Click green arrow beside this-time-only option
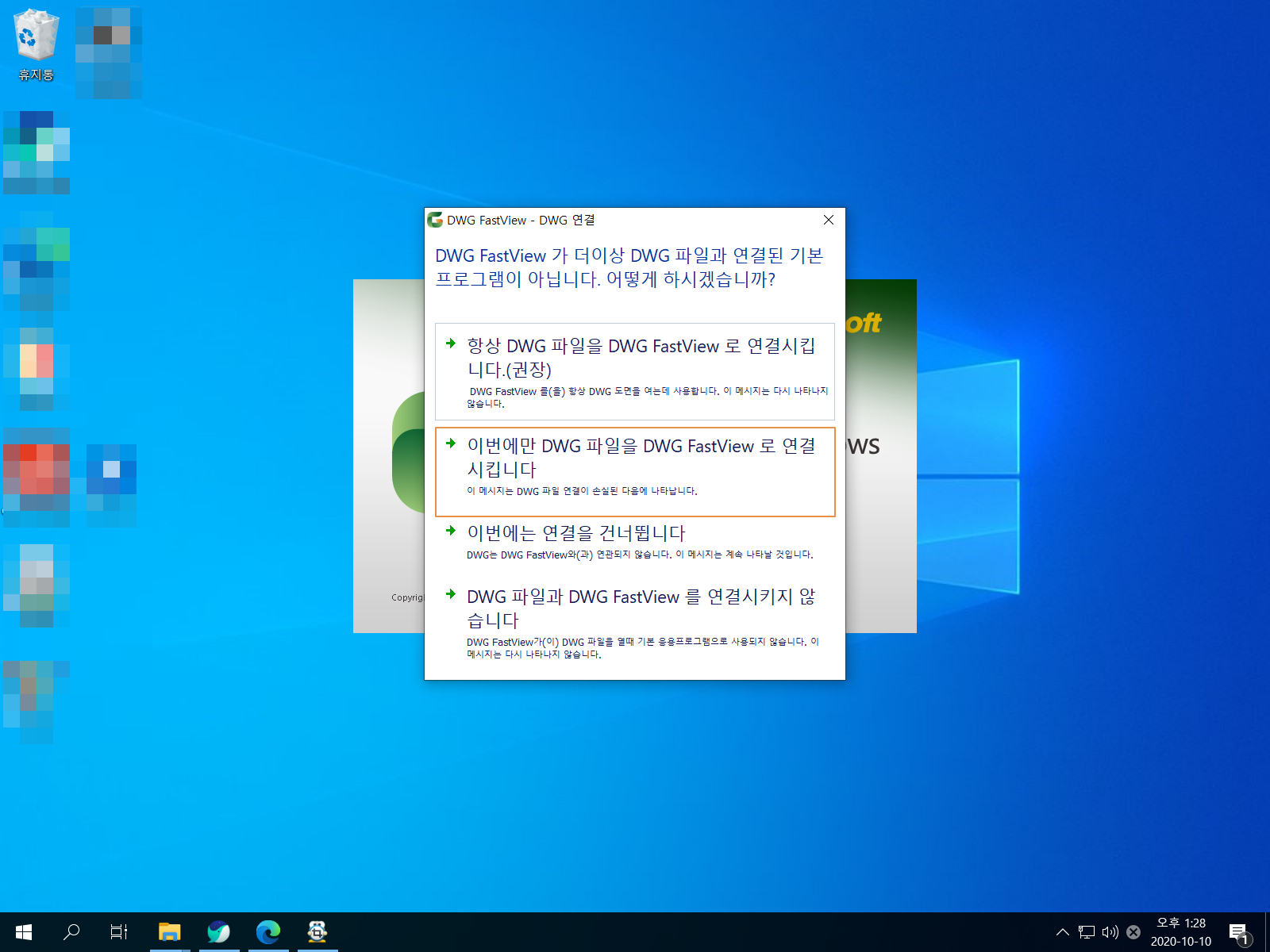Screen dimensions: 1270x952 (451, 443)
